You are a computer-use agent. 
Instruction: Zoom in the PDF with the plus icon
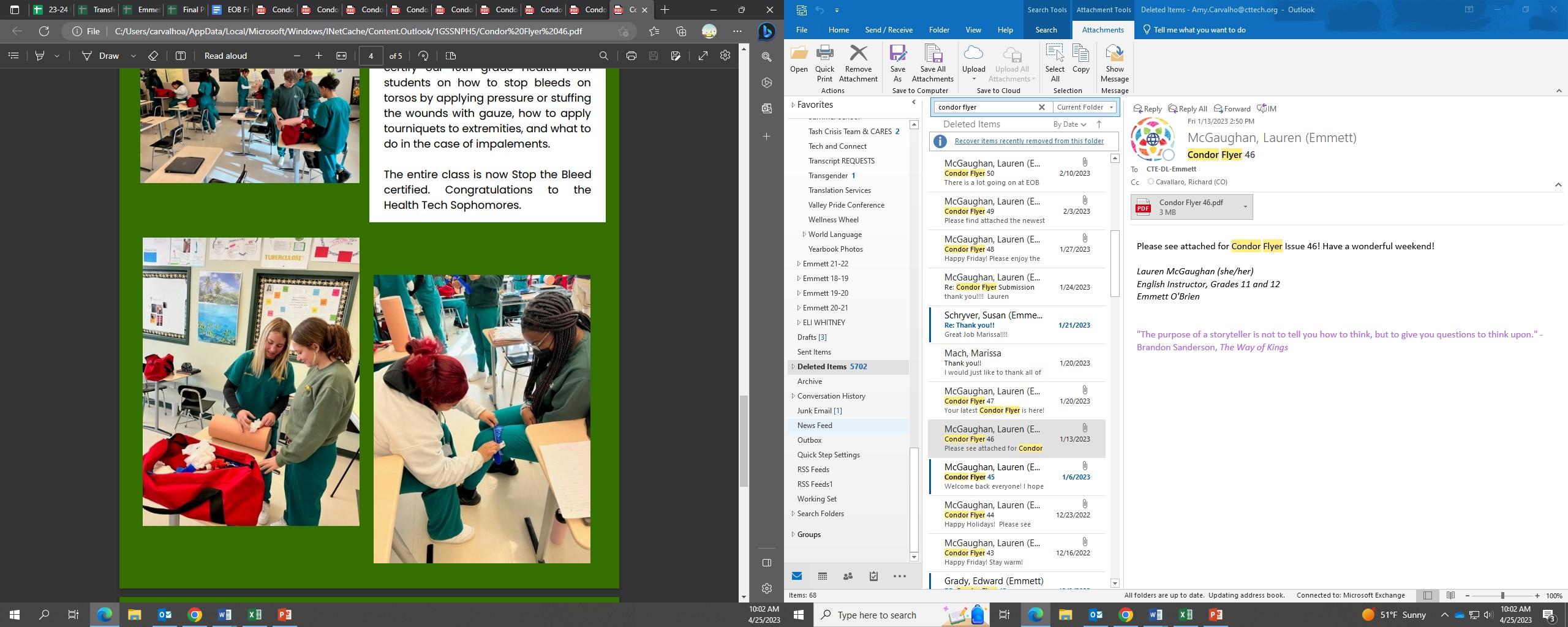[x=318, y=56]
